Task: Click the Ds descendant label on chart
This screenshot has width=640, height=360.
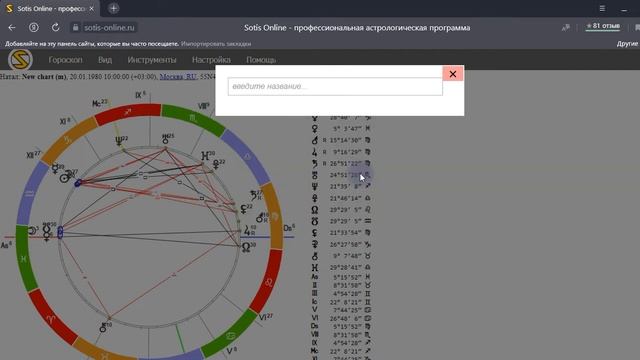Action: pyautogui.click(x=289, y=228)
